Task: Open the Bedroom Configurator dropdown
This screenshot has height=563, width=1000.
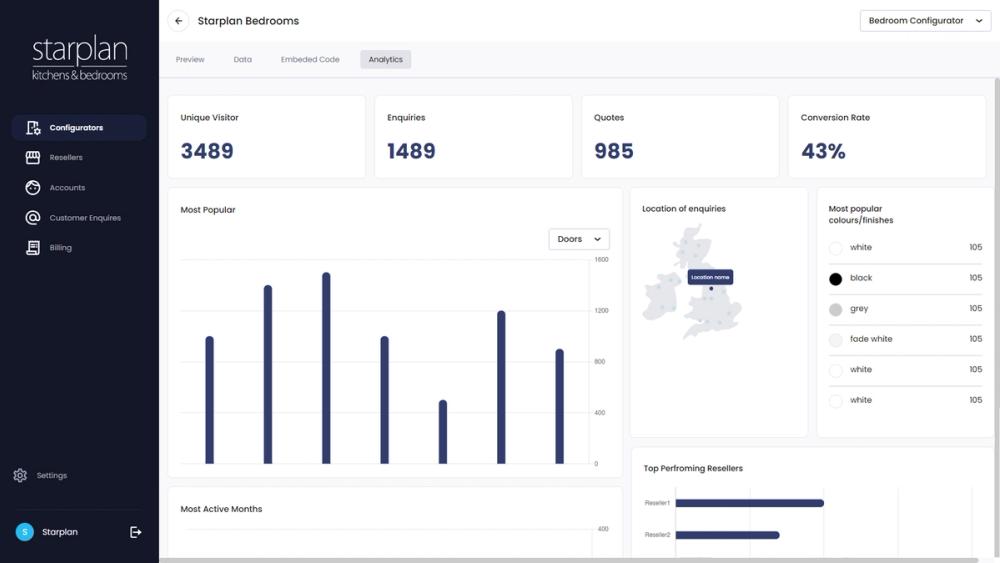Action: [925, 21]
